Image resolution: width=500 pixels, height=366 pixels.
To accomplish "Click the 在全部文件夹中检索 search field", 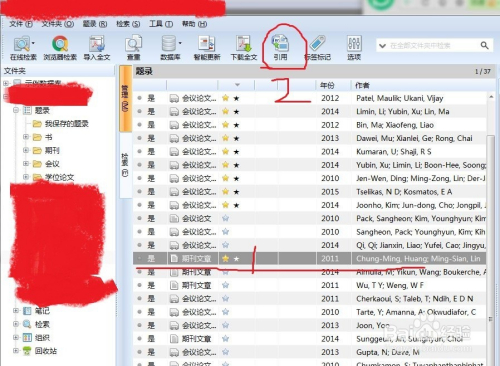I will pos(430,45).
